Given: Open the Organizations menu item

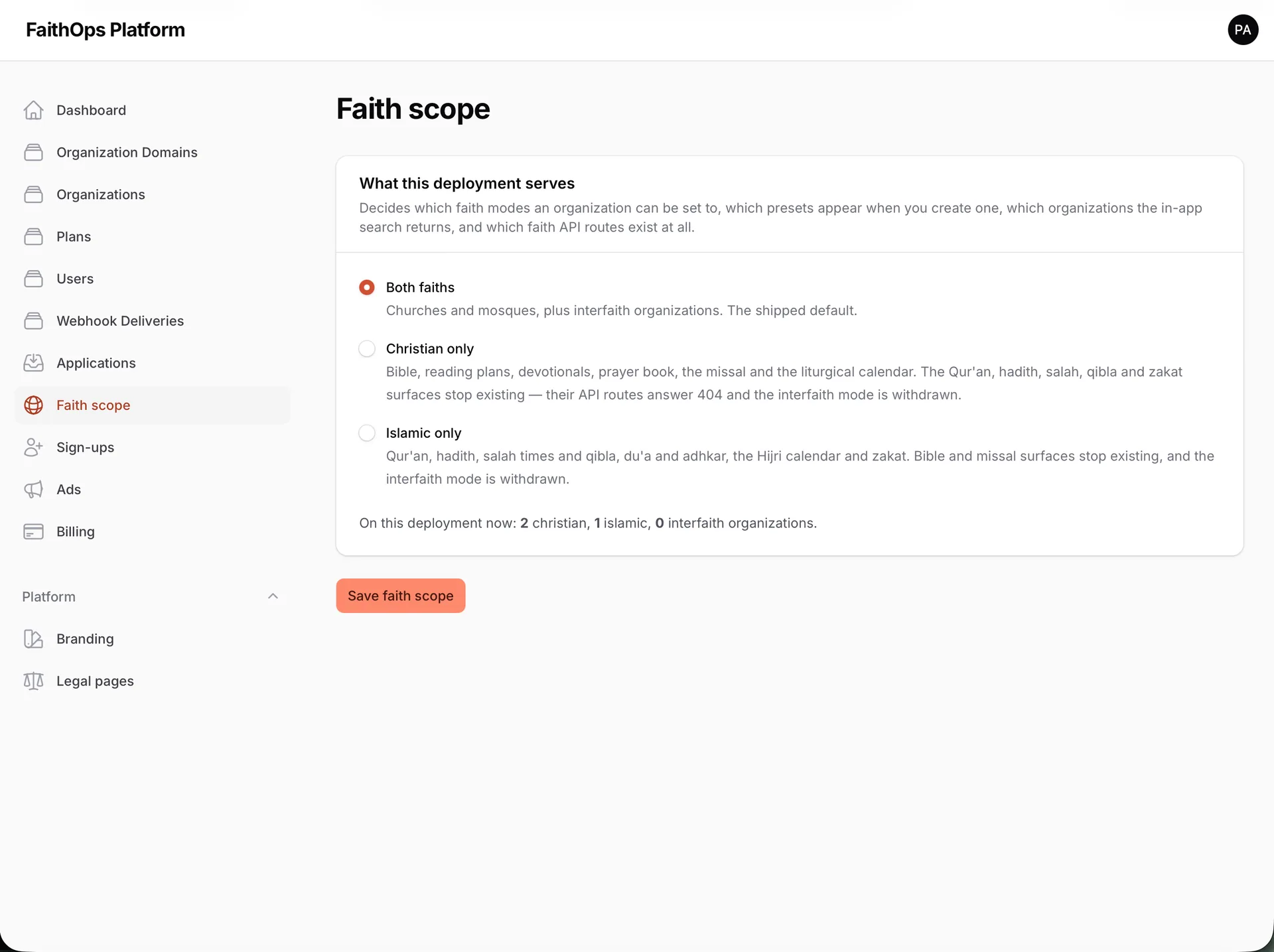Looking at the screenshot, I should point(153,194).
